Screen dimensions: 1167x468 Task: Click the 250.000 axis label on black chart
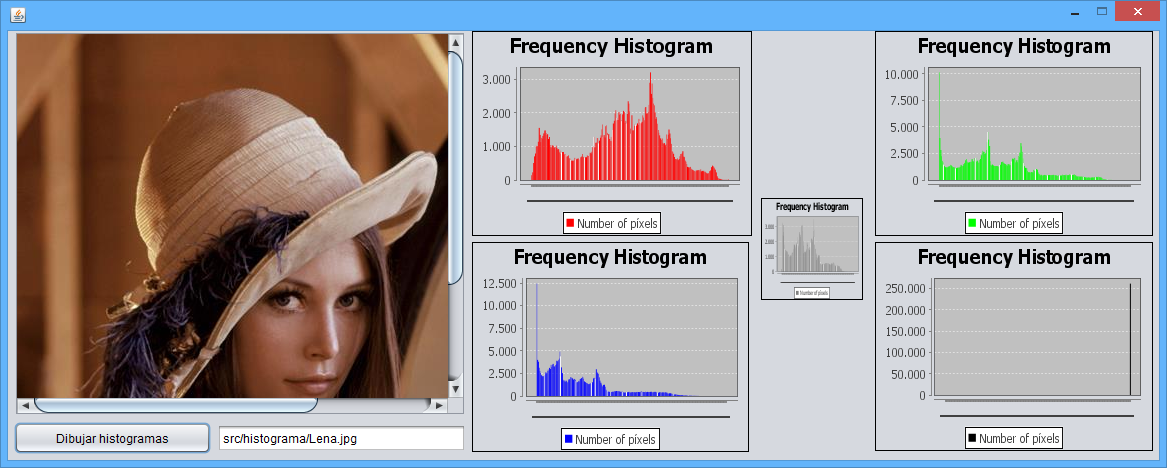click(905, 289)
